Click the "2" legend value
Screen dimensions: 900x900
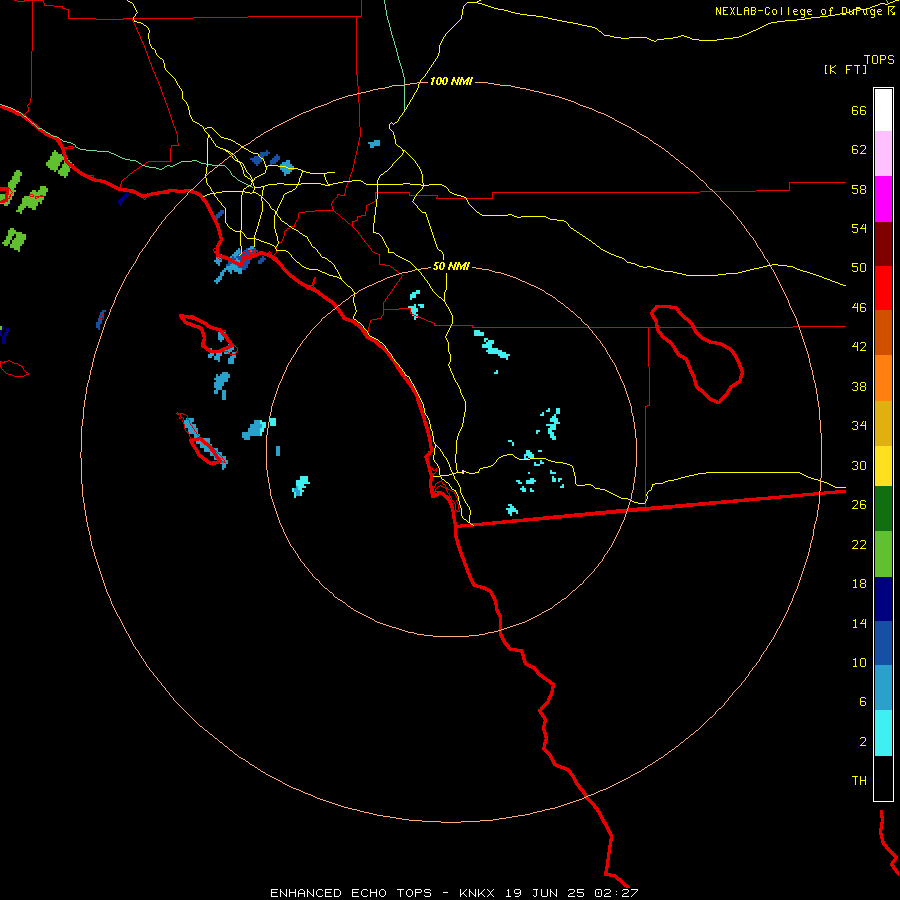pyautogui.click(x=863, y=742)
